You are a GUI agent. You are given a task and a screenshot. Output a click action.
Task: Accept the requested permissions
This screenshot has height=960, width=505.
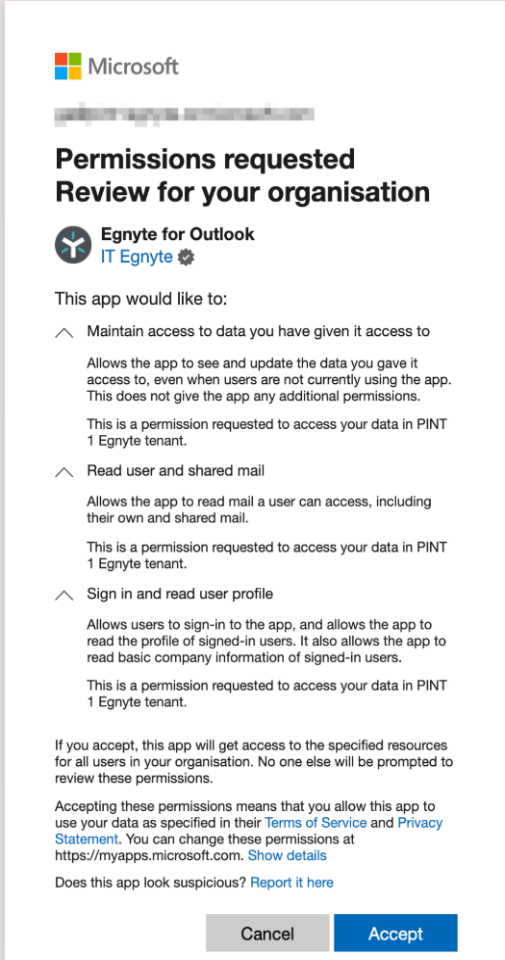(395, 933)
